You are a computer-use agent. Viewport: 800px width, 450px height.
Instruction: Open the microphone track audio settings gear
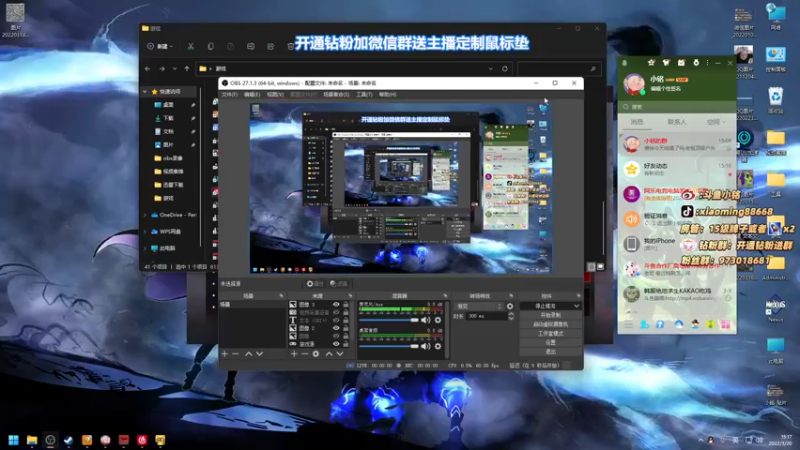(438, 320)
